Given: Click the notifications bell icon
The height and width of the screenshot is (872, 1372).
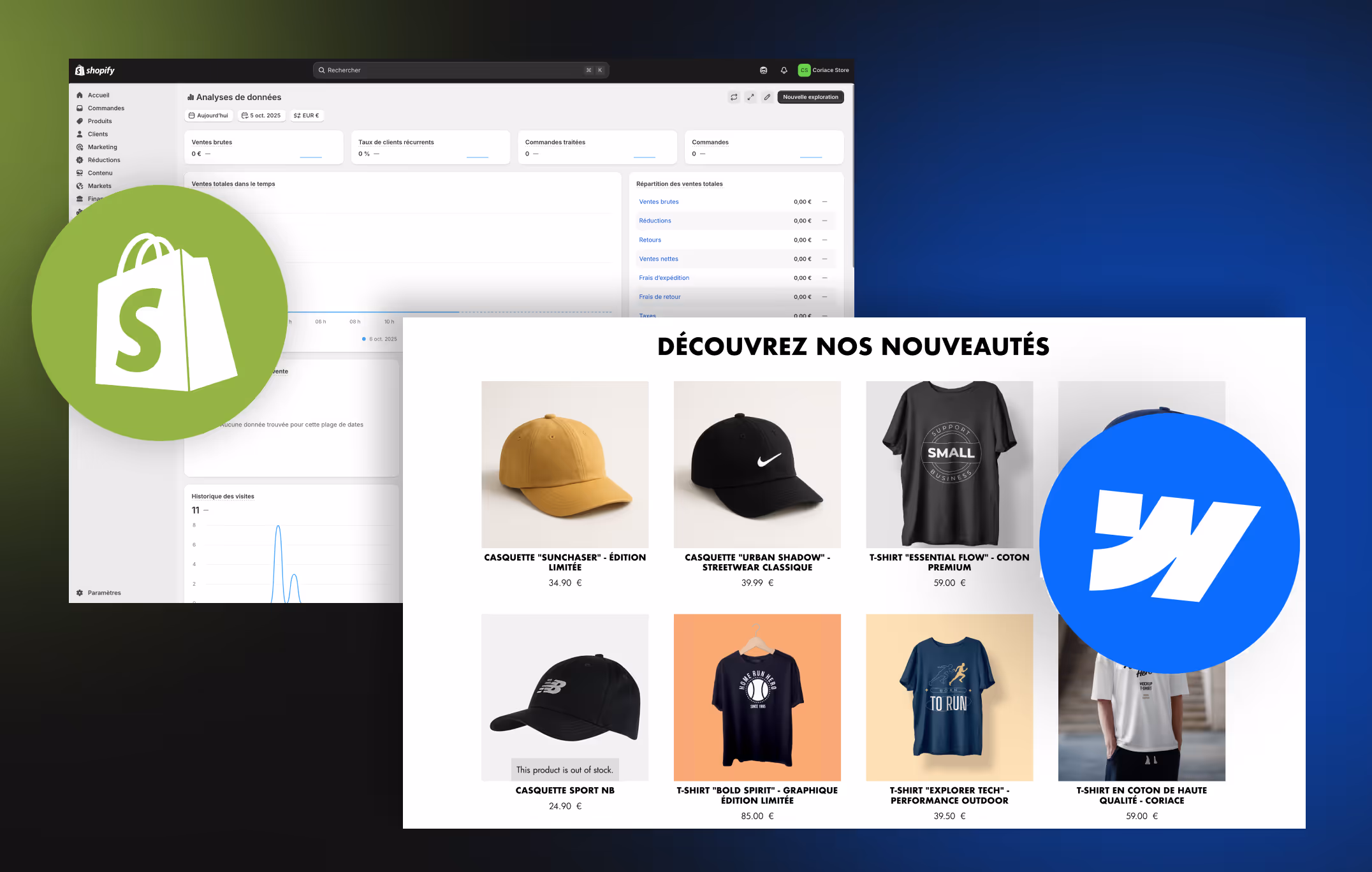Looking at the screenshot, I should coord(784,70).
